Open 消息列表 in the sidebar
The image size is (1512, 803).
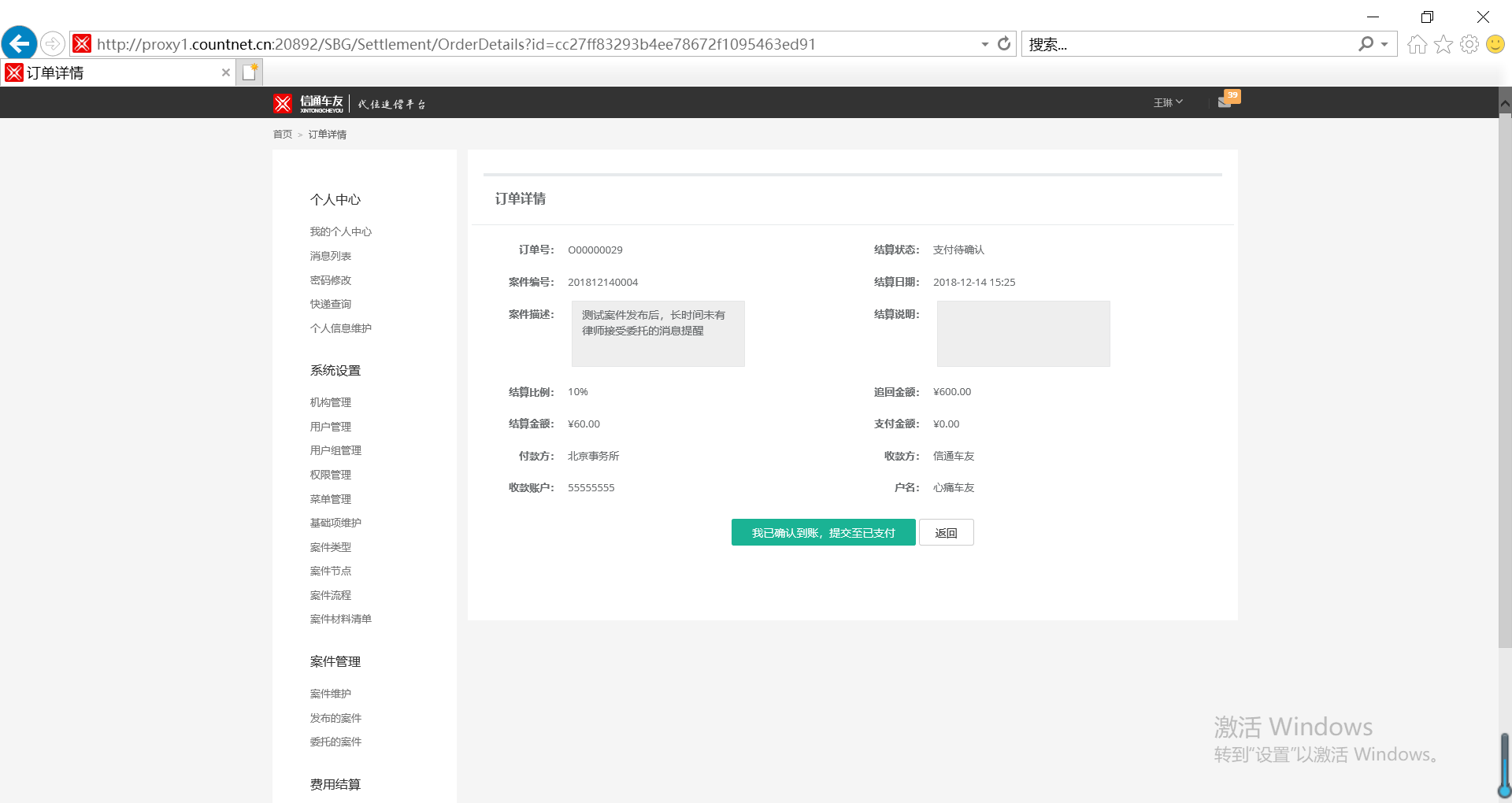pos(331,256)
